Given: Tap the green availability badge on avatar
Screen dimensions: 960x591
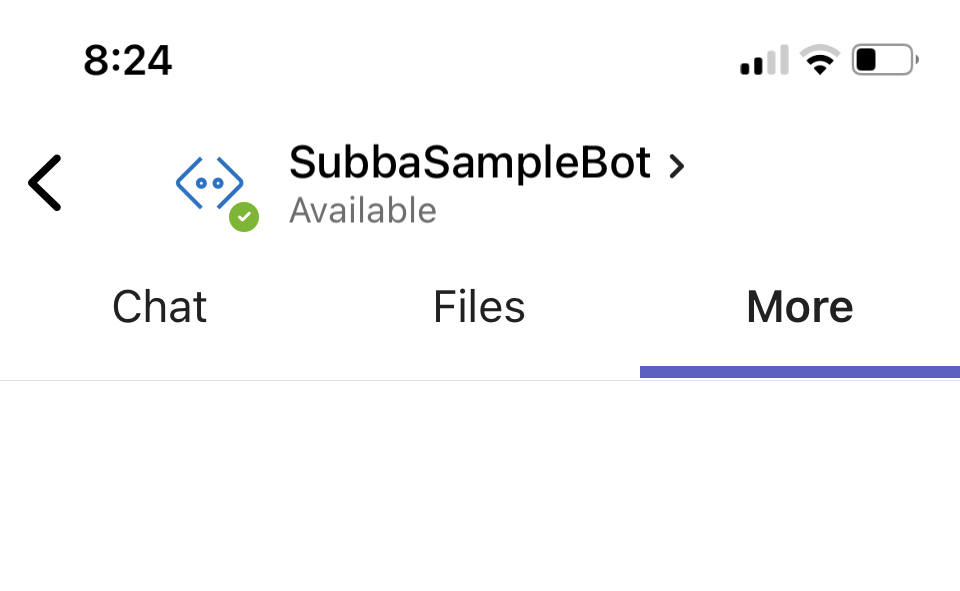Looking at the screenshot, I should (244, 217).
